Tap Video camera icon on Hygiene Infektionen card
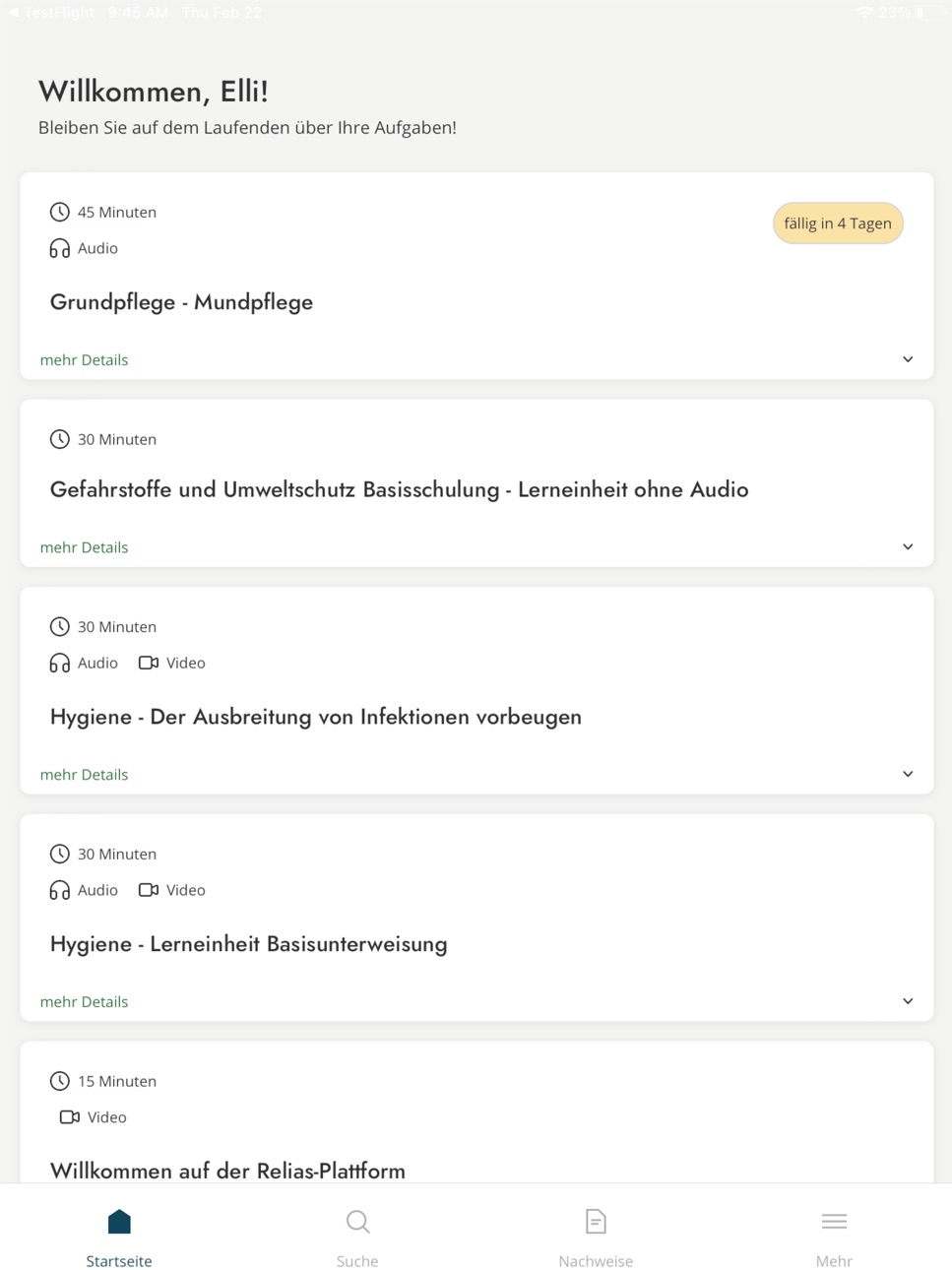This screenshot has width=952, height=1270. coord(149,663)
